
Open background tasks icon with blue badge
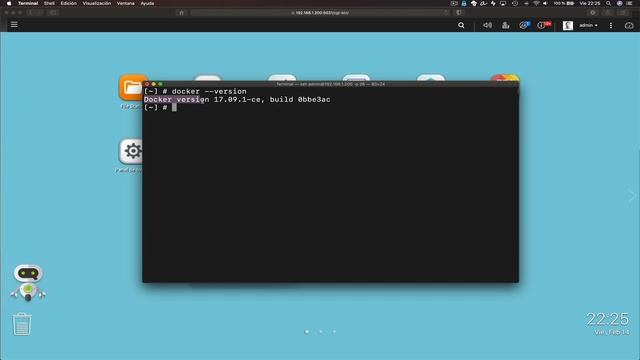pyautogui.click(x=524, y=25)
